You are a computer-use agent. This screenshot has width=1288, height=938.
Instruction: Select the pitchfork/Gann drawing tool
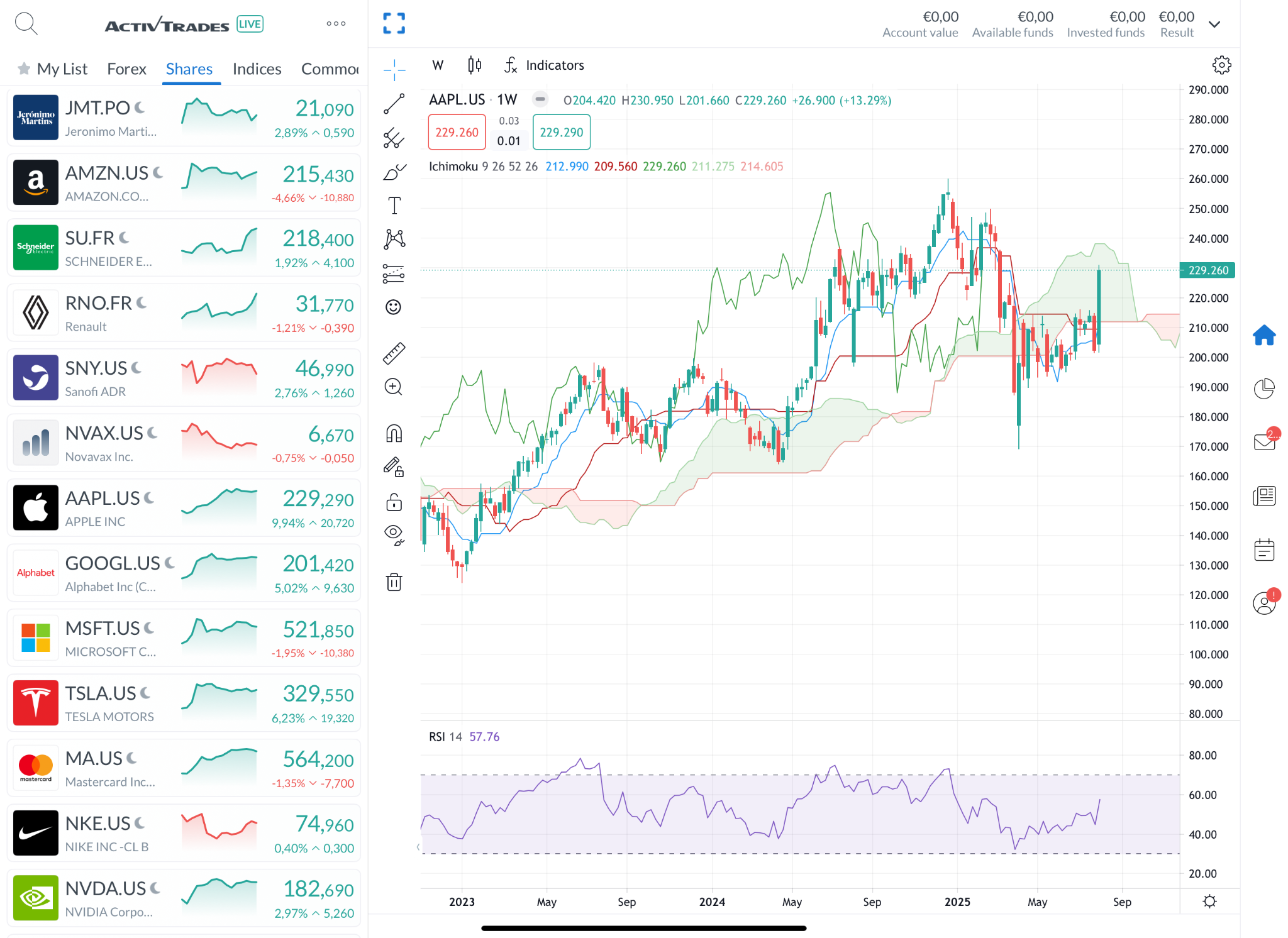[394, 138]
